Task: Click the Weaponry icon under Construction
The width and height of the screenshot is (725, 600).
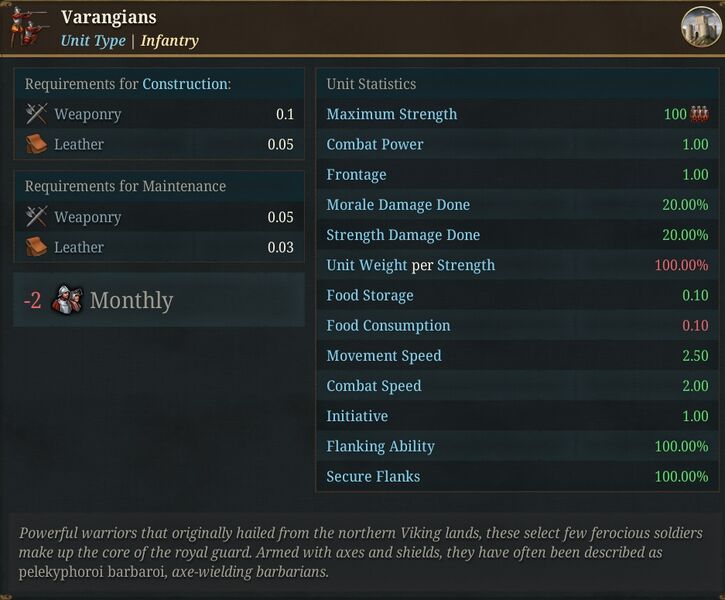Action: [36, 114]
